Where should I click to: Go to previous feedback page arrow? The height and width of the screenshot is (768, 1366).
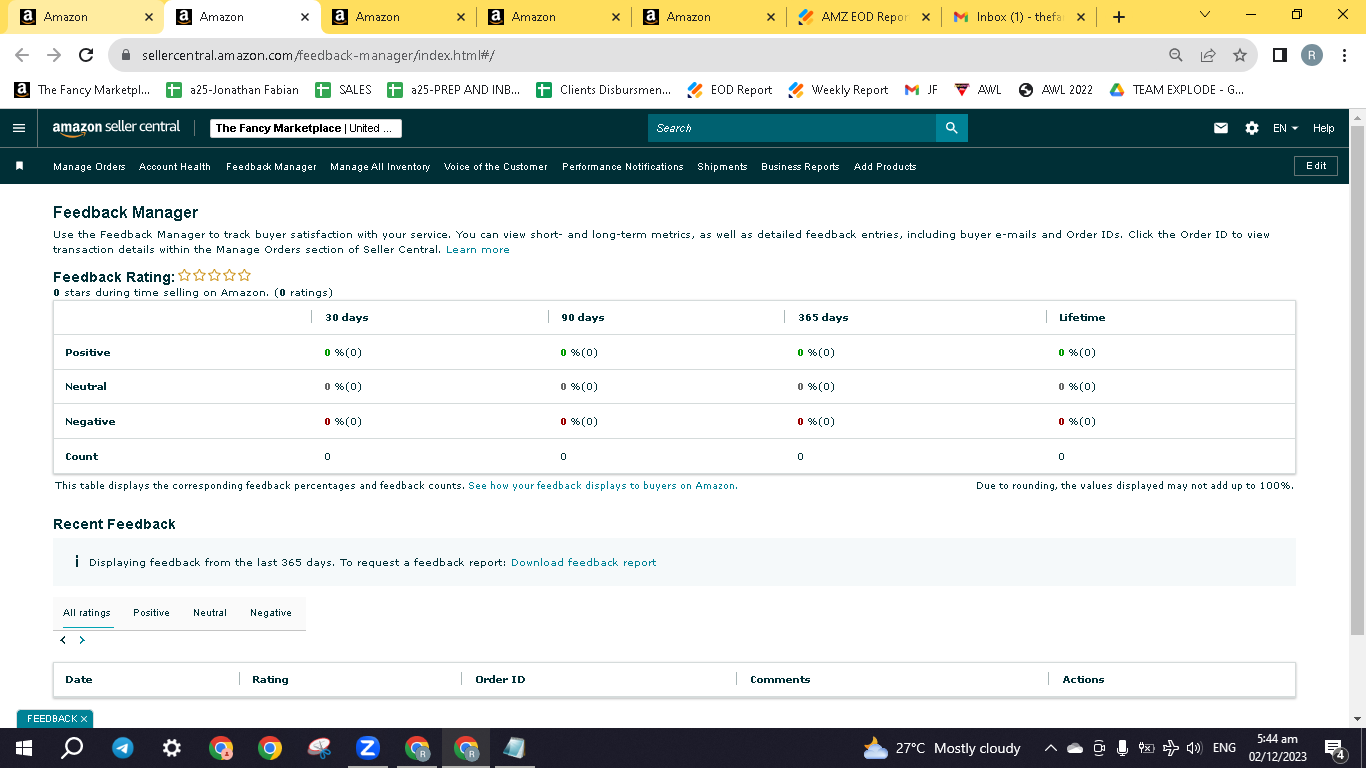pos(63,640)
